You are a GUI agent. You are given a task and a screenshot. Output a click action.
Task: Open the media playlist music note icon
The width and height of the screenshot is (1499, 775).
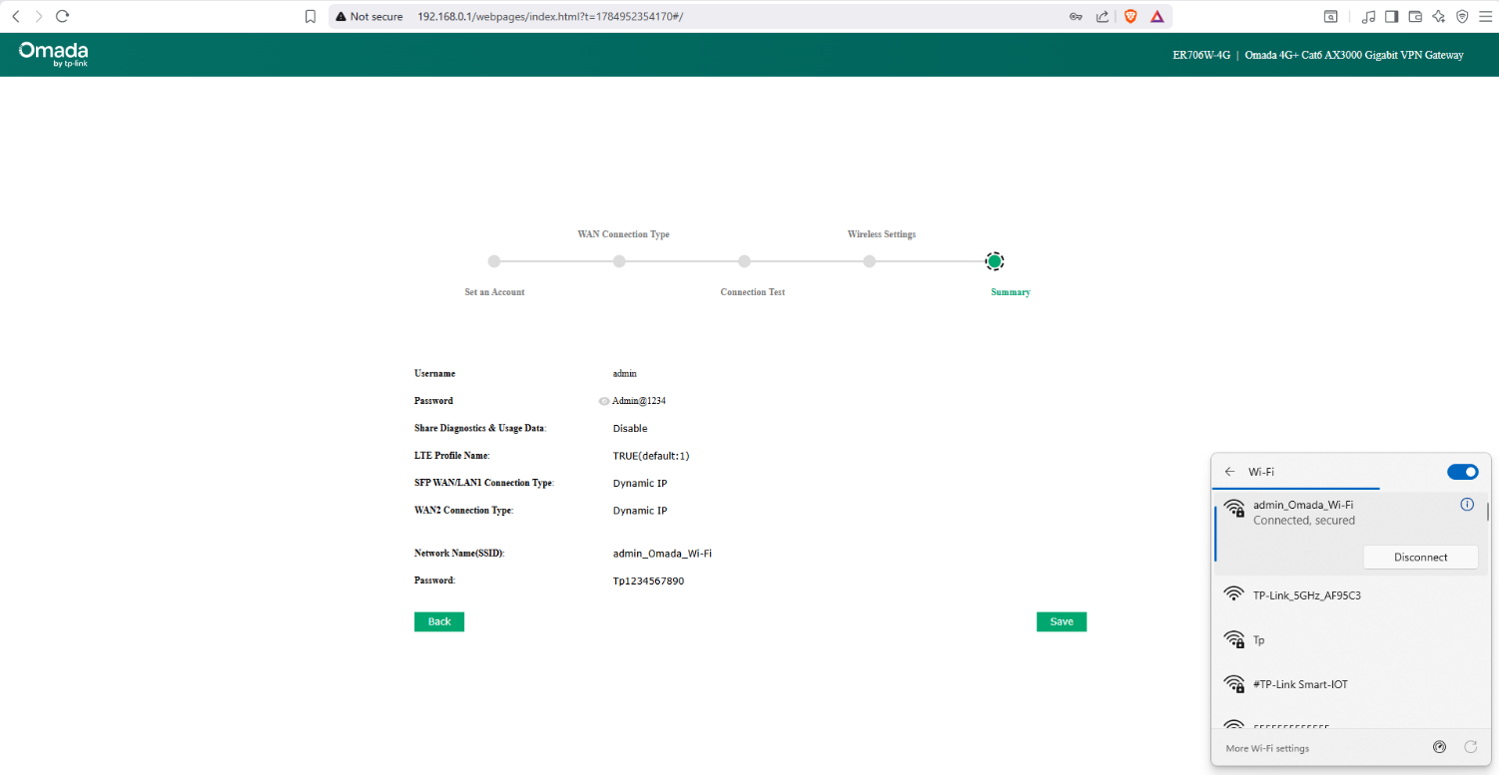(x=1368, y=16)
